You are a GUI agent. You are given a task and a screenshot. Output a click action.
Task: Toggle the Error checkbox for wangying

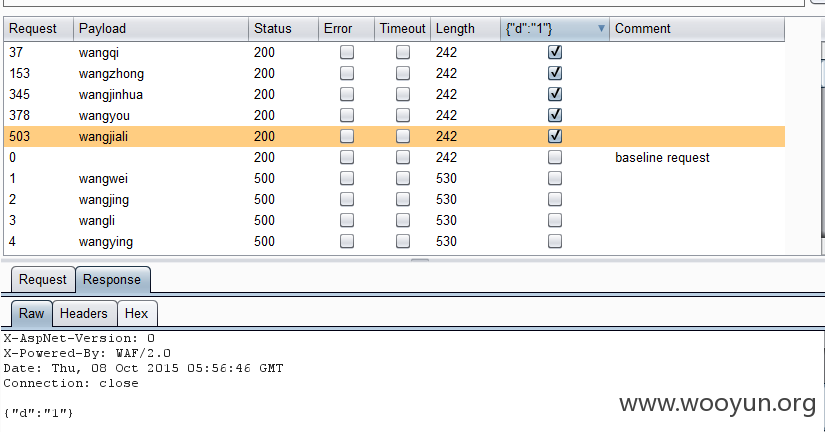coord(347,242)
